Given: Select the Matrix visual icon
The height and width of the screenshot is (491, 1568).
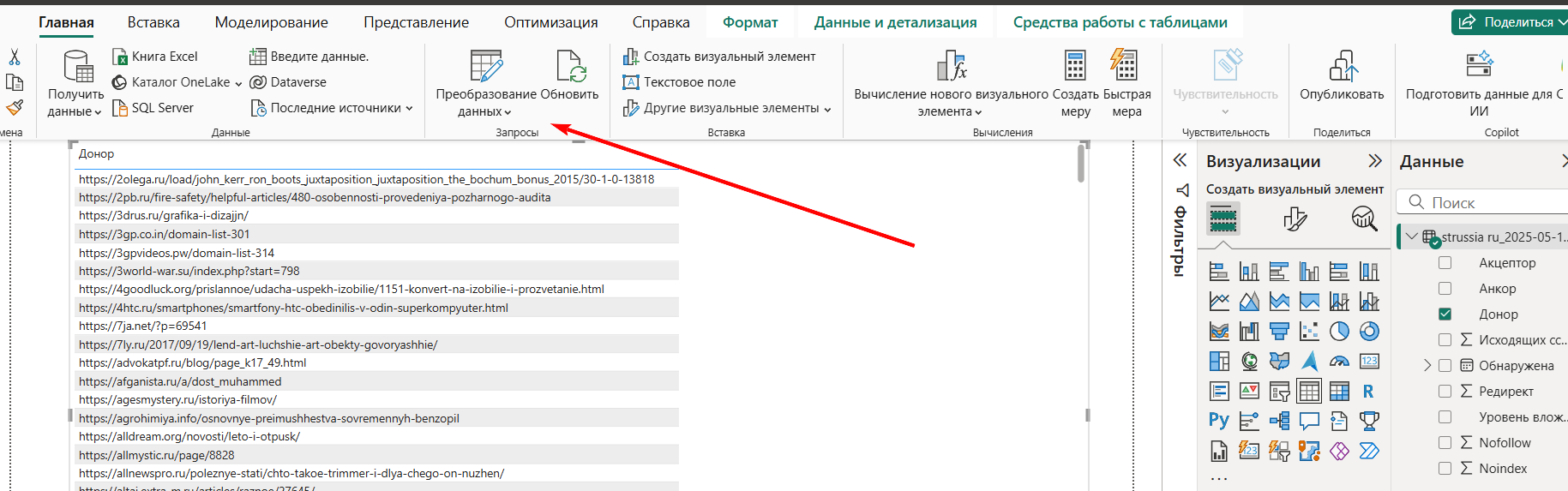Looking at the screenshot, I should [x=1339, y=392].
